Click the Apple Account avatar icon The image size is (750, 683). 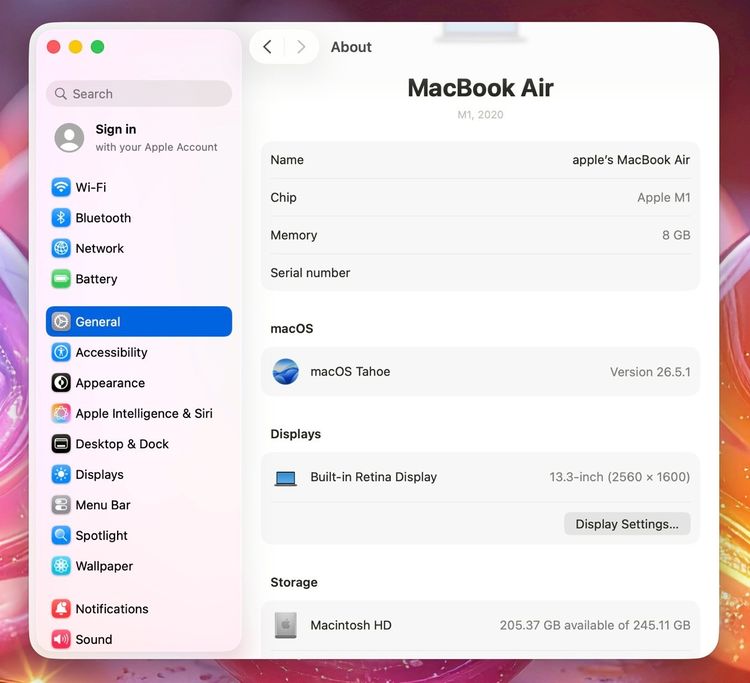pyautogui.click(x=69, y=138)
